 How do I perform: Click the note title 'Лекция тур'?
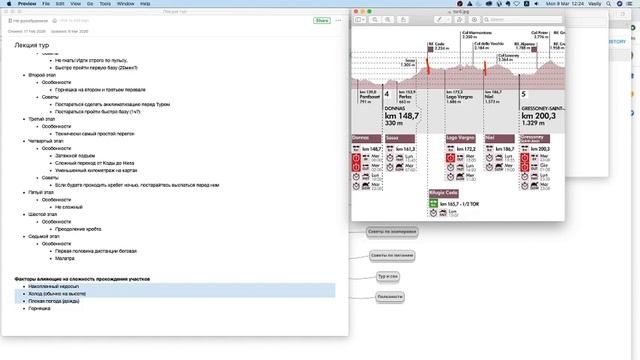[x=31, y=45]
